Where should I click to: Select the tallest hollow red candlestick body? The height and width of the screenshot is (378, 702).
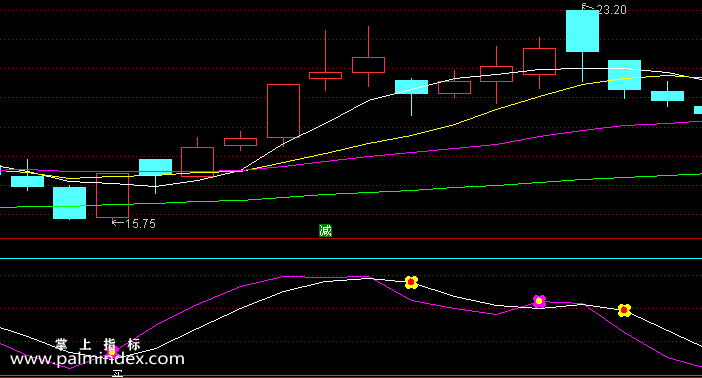point(283,111)
